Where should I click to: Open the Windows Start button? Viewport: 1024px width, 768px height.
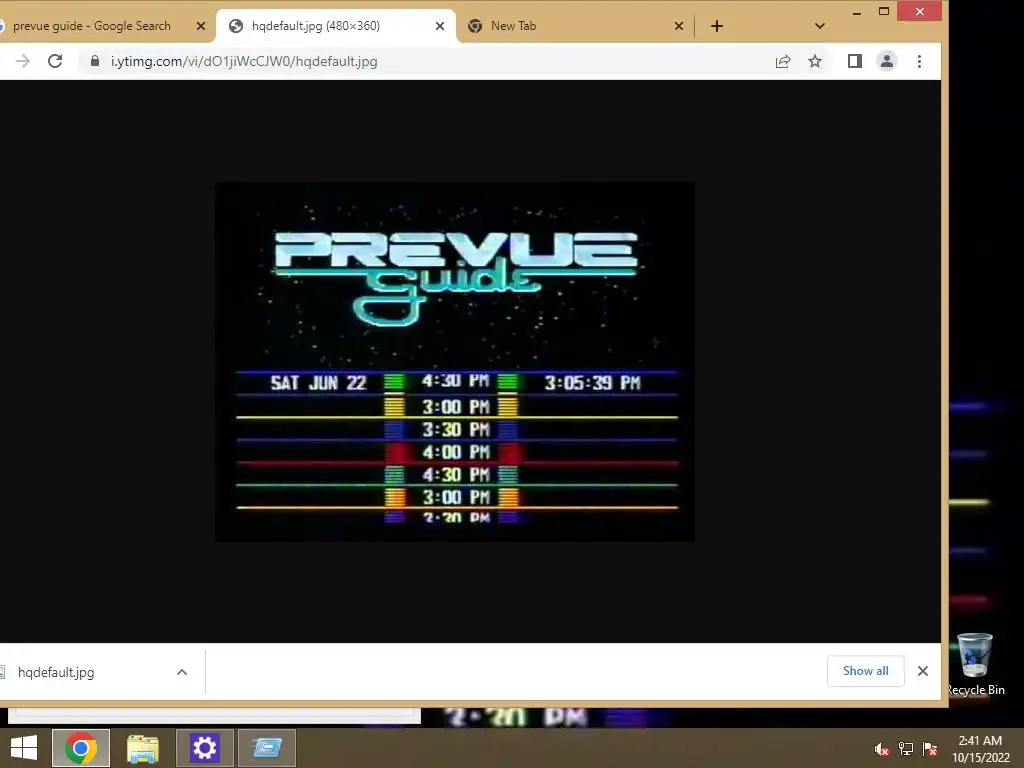point(24,748)
